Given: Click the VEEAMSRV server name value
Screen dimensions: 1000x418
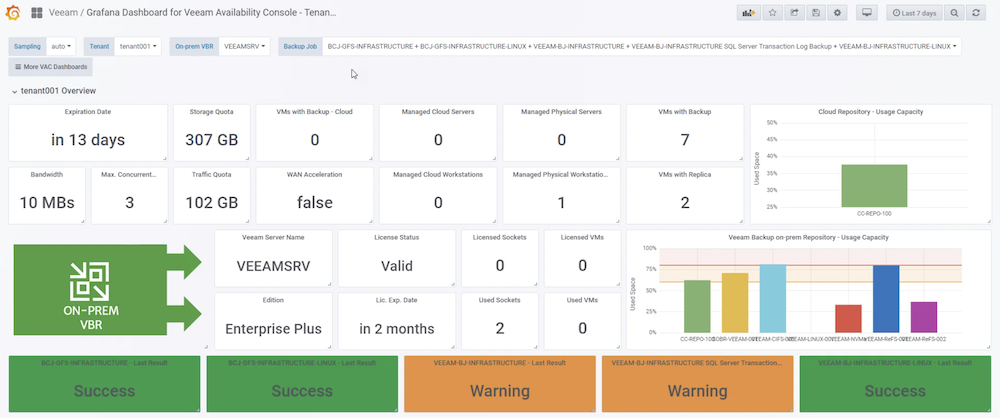Looking at the screenshot, I should point(273,265).
